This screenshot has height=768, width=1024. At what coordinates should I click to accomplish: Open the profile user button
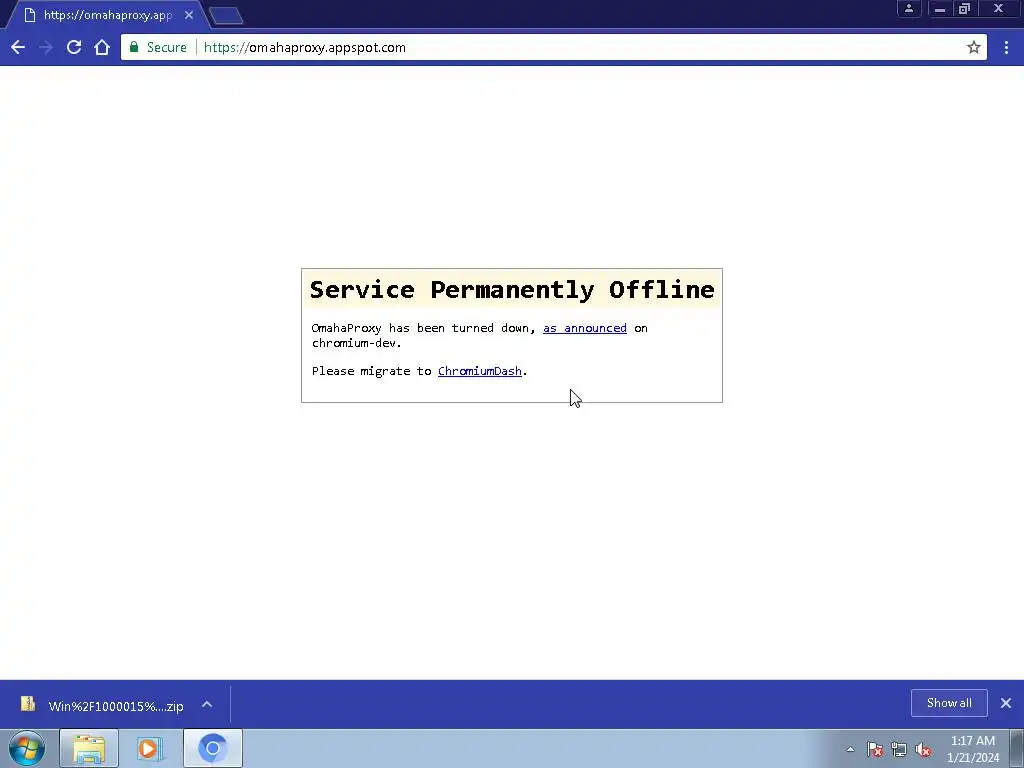pyautogui.click(x=908, y=8)
